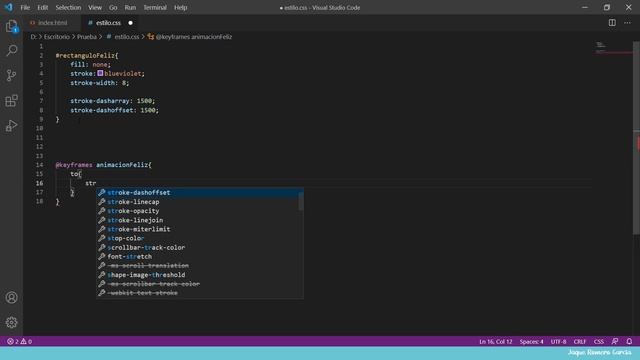Open the Extensions view
640x360 pixels.
pos(11,100)
